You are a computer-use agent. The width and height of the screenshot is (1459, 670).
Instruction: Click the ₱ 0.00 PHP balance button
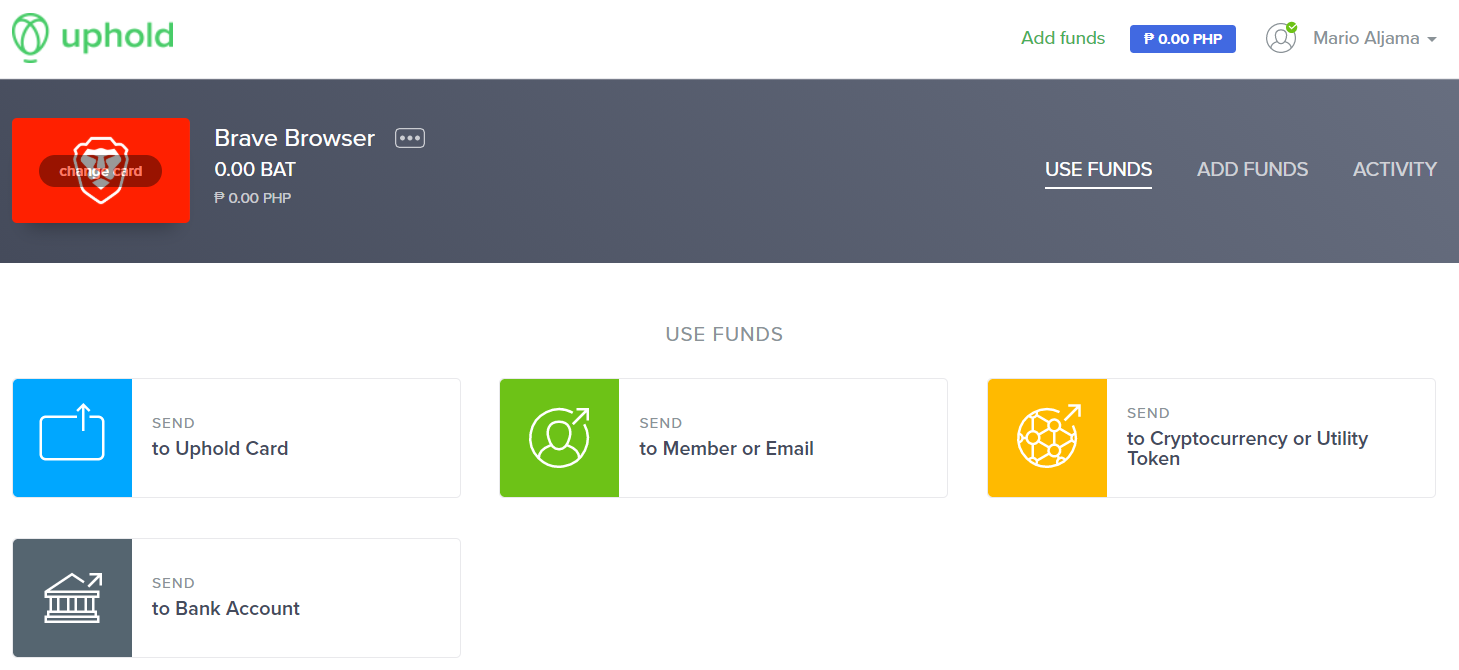(x=1183, y=39)
